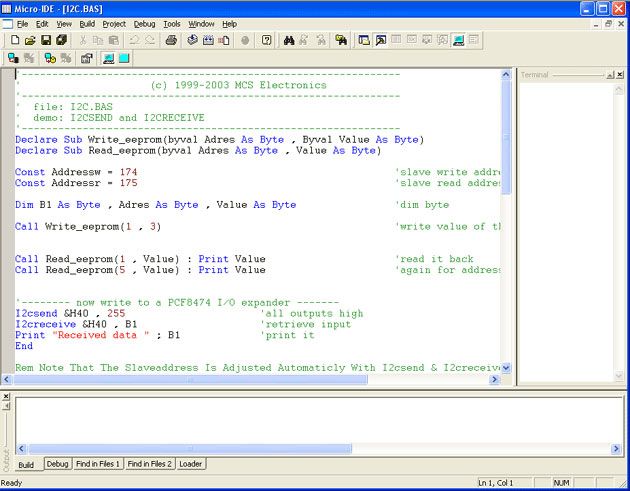Open the File menu
The height and width of the screenshot is (491, 630).
coord(22,24)
